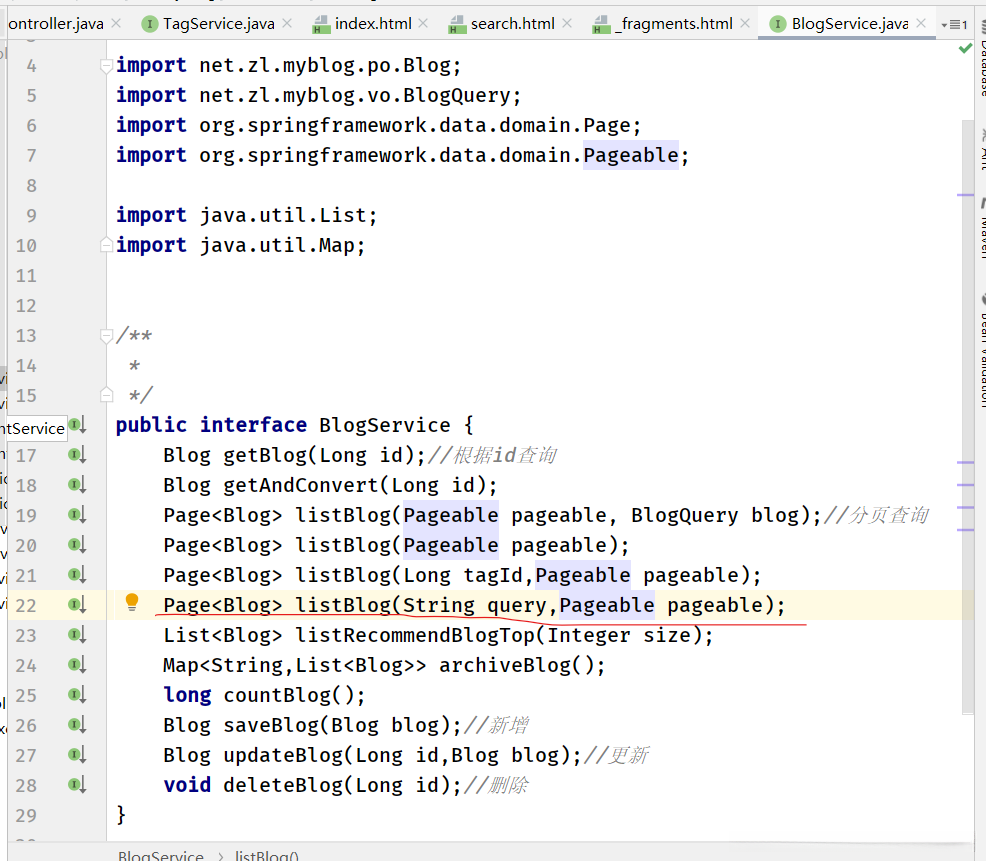Click the implementation gutter icon beside line 23
Screen dimensions: 986x861
click(77, 635)
